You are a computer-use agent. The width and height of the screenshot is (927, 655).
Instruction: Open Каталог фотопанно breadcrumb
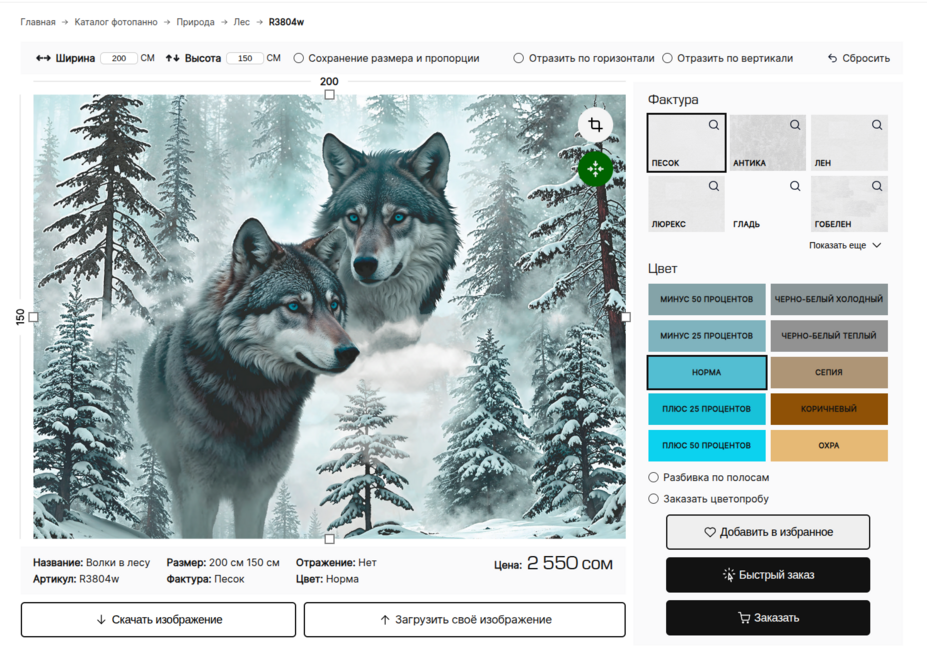tap(116, 22)
